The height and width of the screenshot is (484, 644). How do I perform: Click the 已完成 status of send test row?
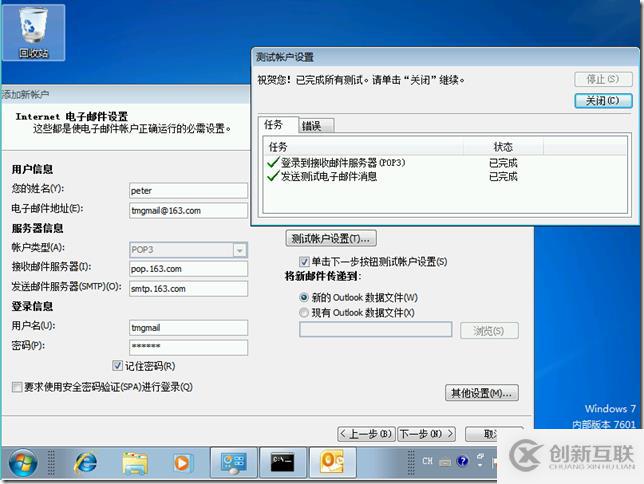[503, 177]
